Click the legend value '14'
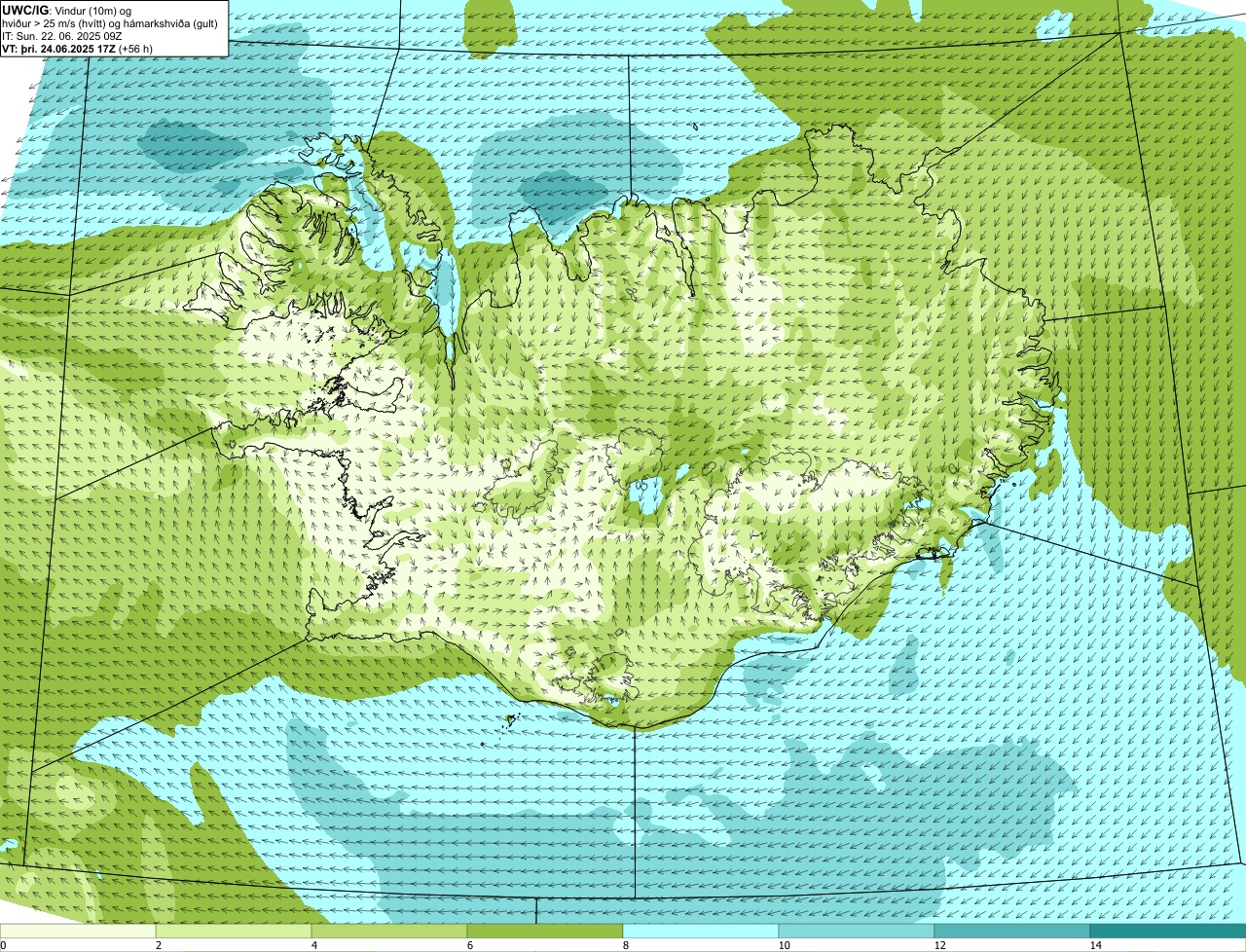The height and width of the screenshot is (952, 1246). point(1095,945)
